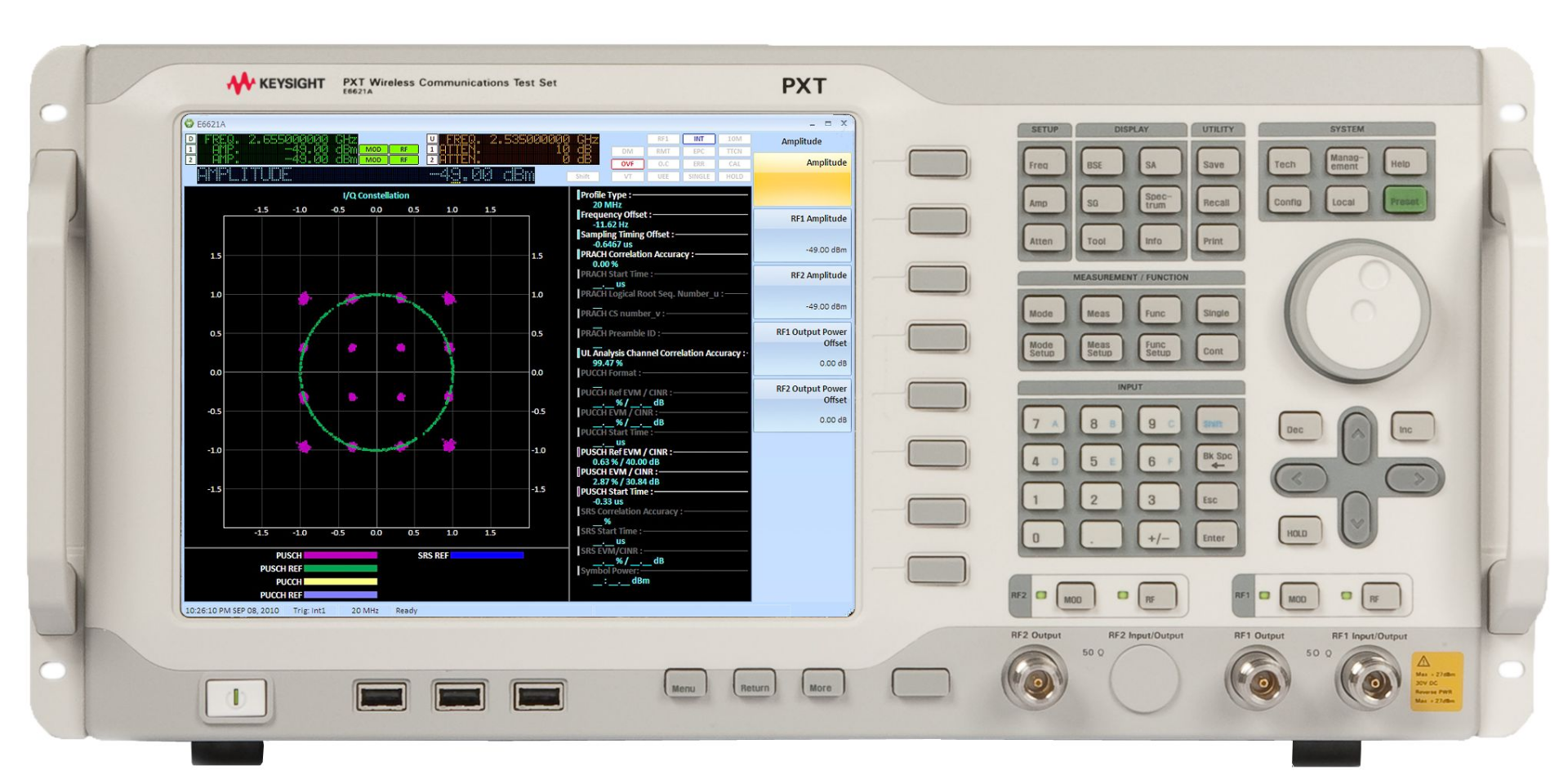Click the Help system button
The height and width of the screenshot is (784, 1568).
pos(1405,163)
